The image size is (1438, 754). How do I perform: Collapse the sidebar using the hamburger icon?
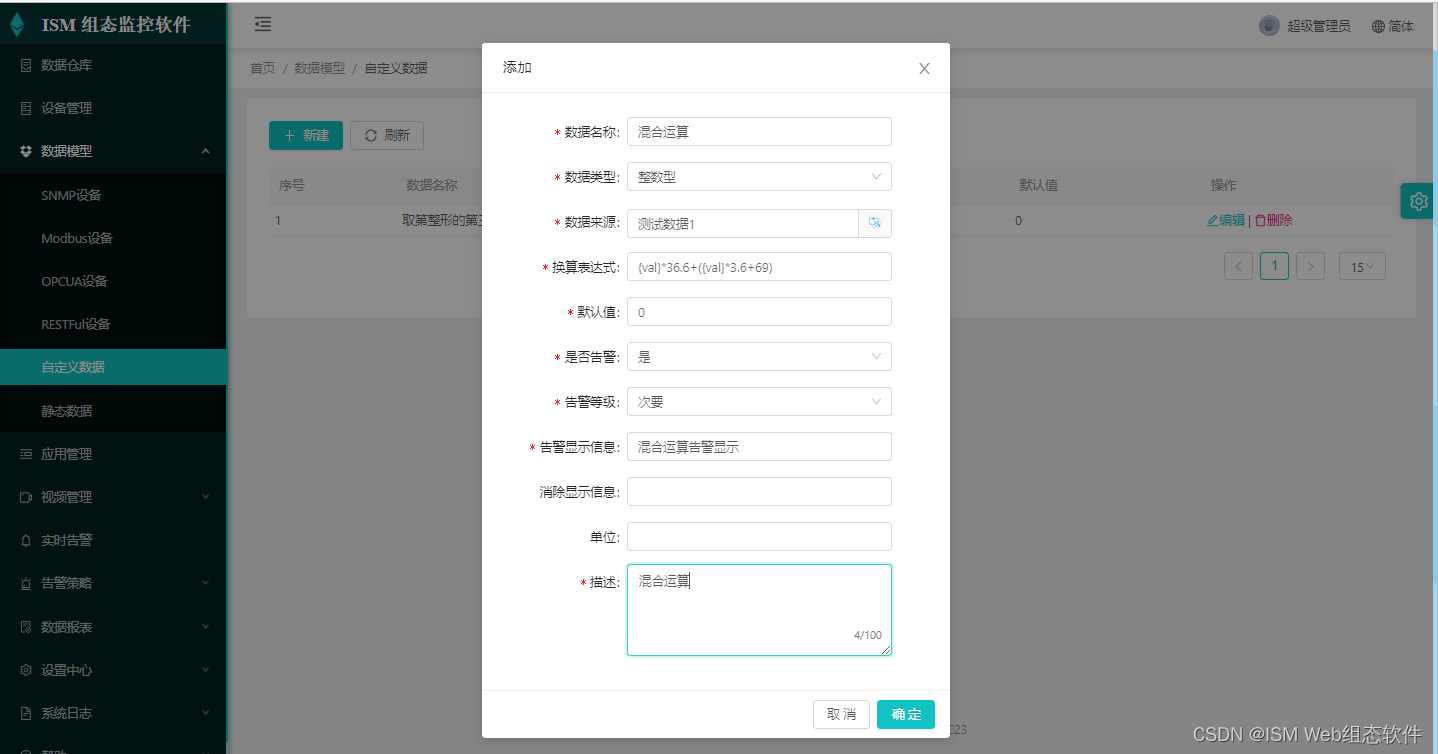262,23
